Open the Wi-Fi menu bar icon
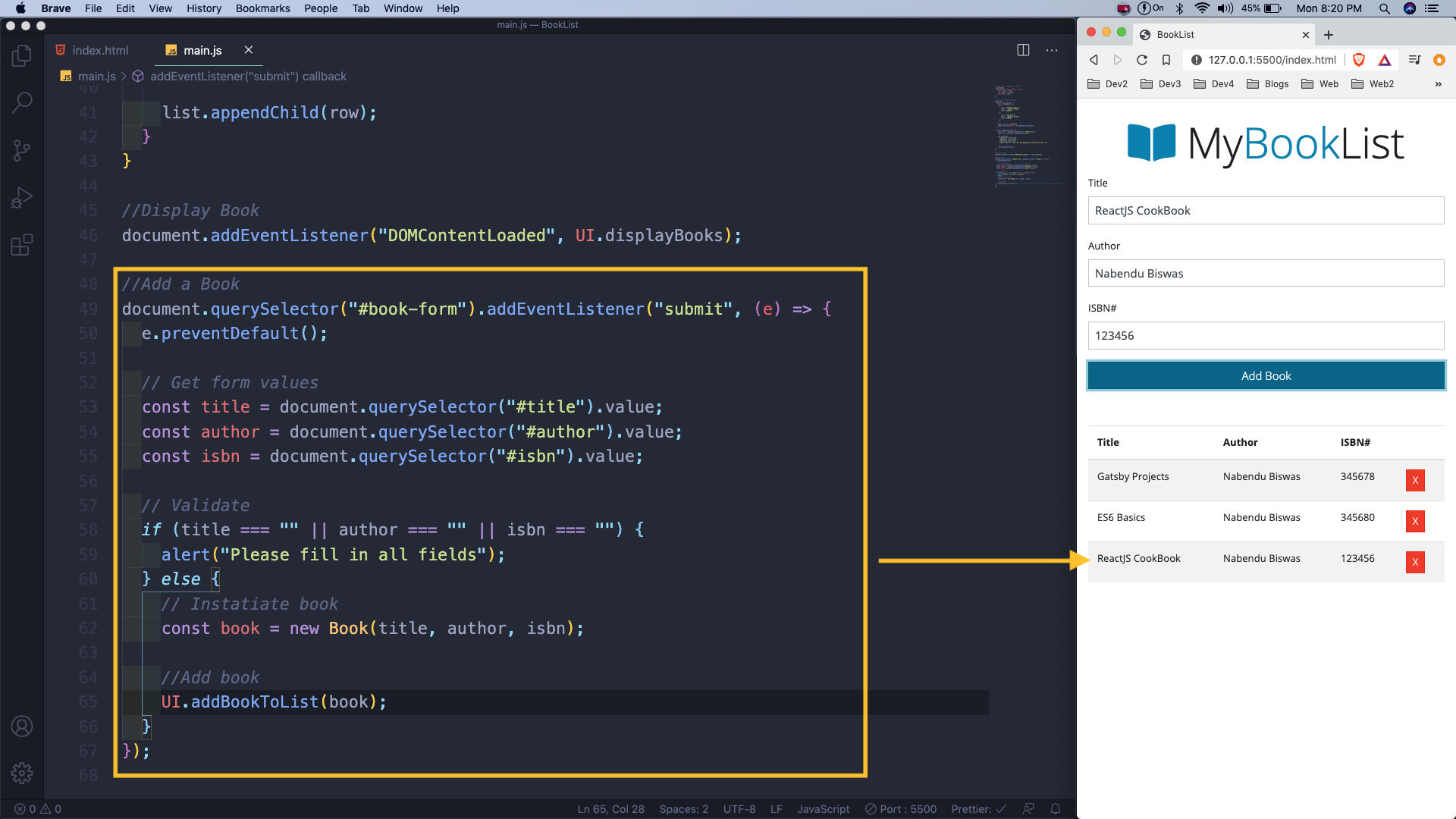Viewport: 1456px width, 819px height. tap(1201, 8)
